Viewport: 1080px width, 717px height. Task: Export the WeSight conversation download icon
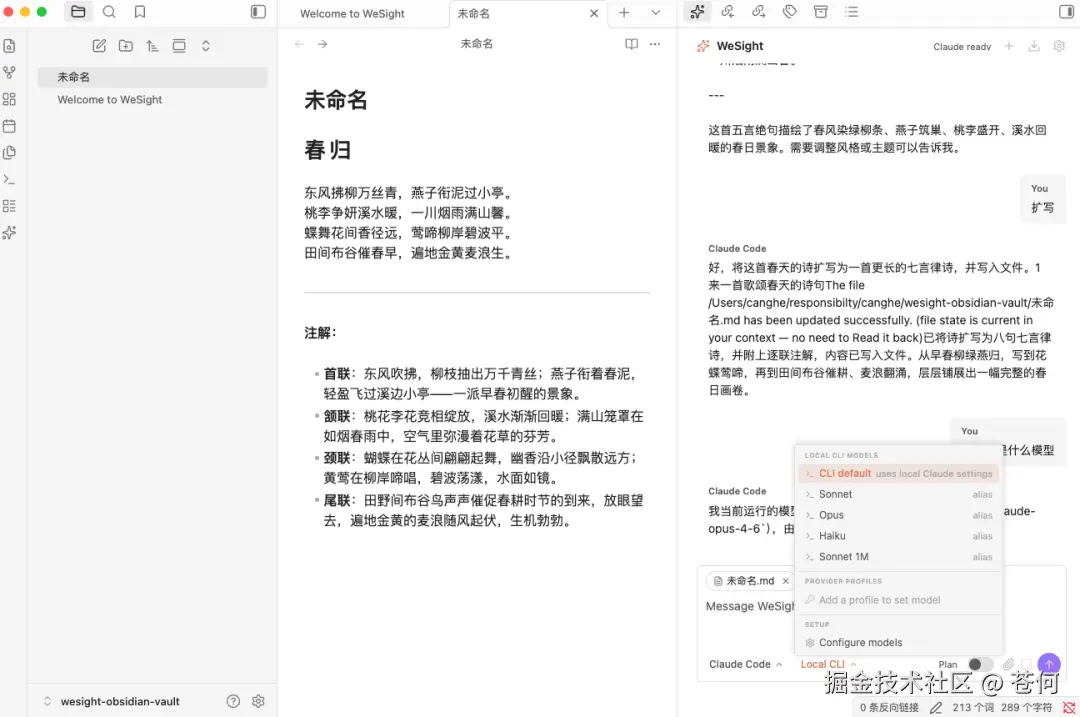pos(1034,46)
